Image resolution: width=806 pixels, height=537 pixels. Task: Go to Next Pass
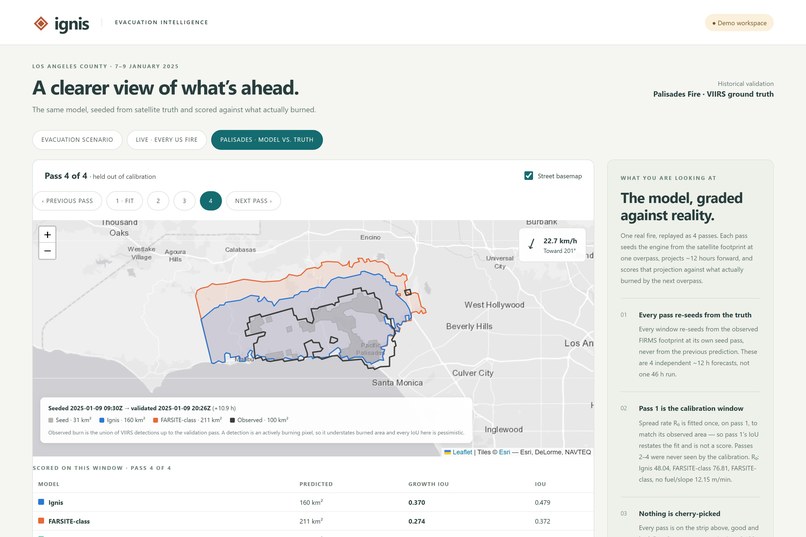(x=253, y=201)
